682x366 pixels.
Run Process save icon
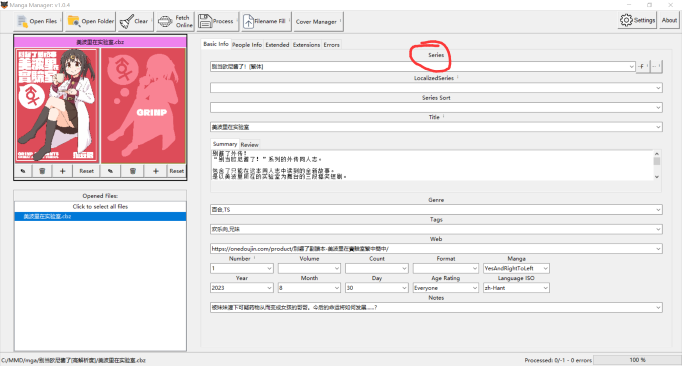point(205,21)
